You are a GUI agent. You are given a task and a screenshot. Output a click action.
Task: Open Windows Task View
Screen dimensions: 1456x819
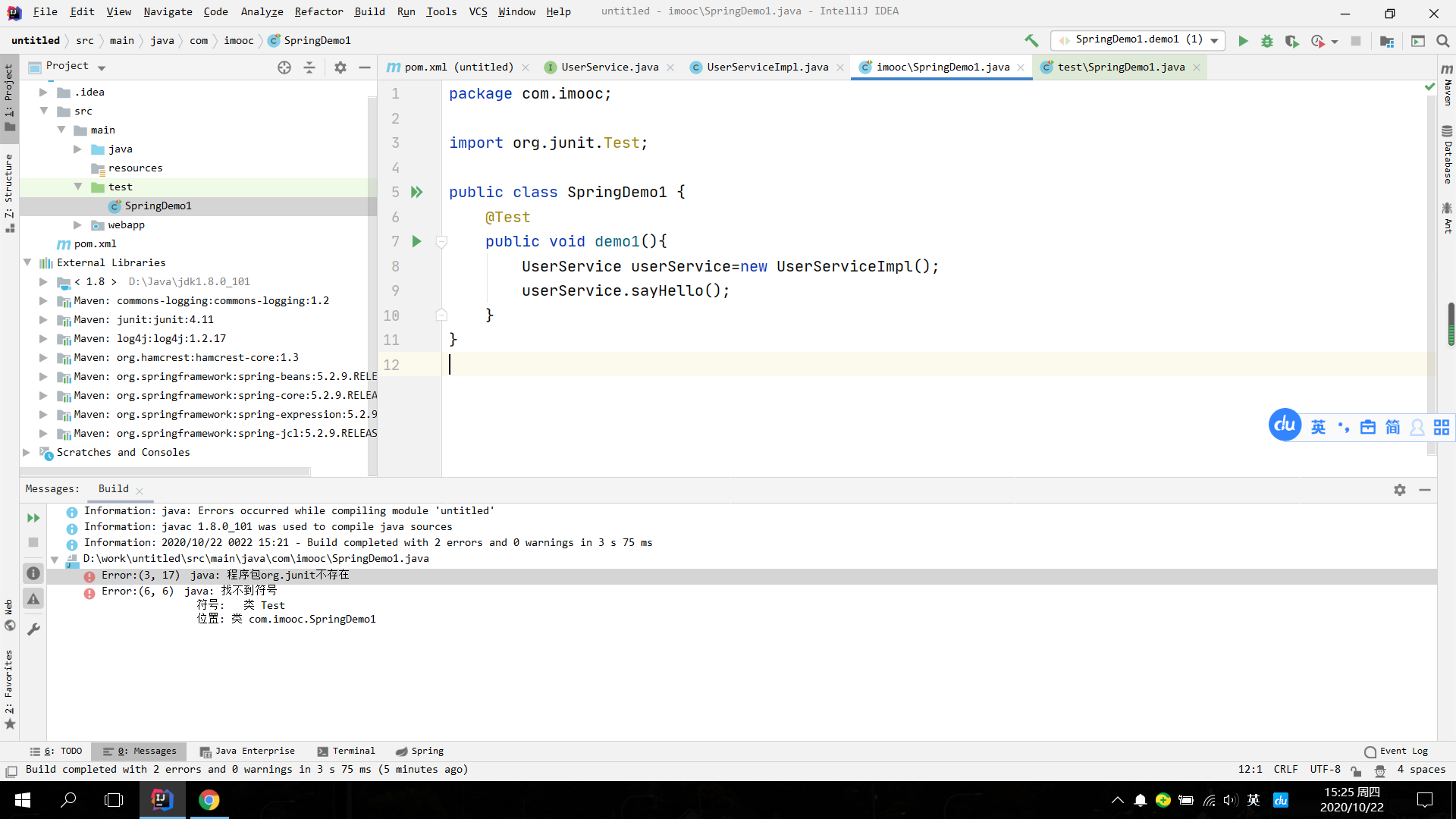coord(114,800)
